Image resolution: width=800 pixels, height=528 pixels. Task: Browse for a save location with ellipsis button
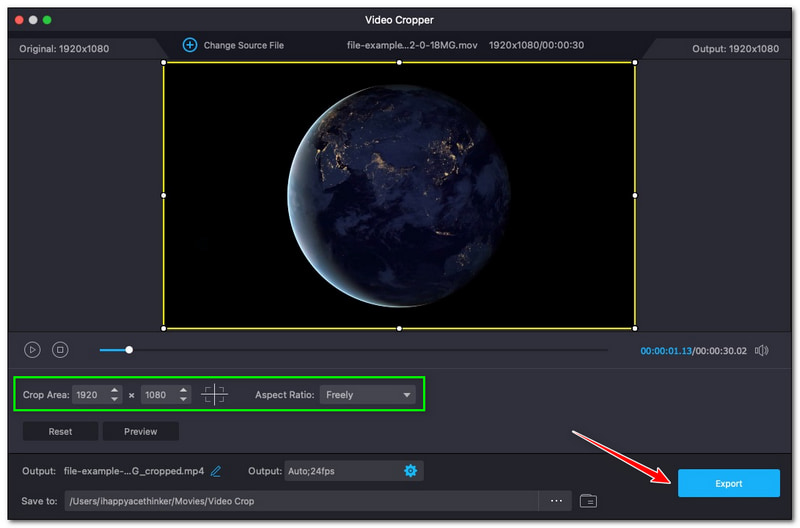point(556,501)
